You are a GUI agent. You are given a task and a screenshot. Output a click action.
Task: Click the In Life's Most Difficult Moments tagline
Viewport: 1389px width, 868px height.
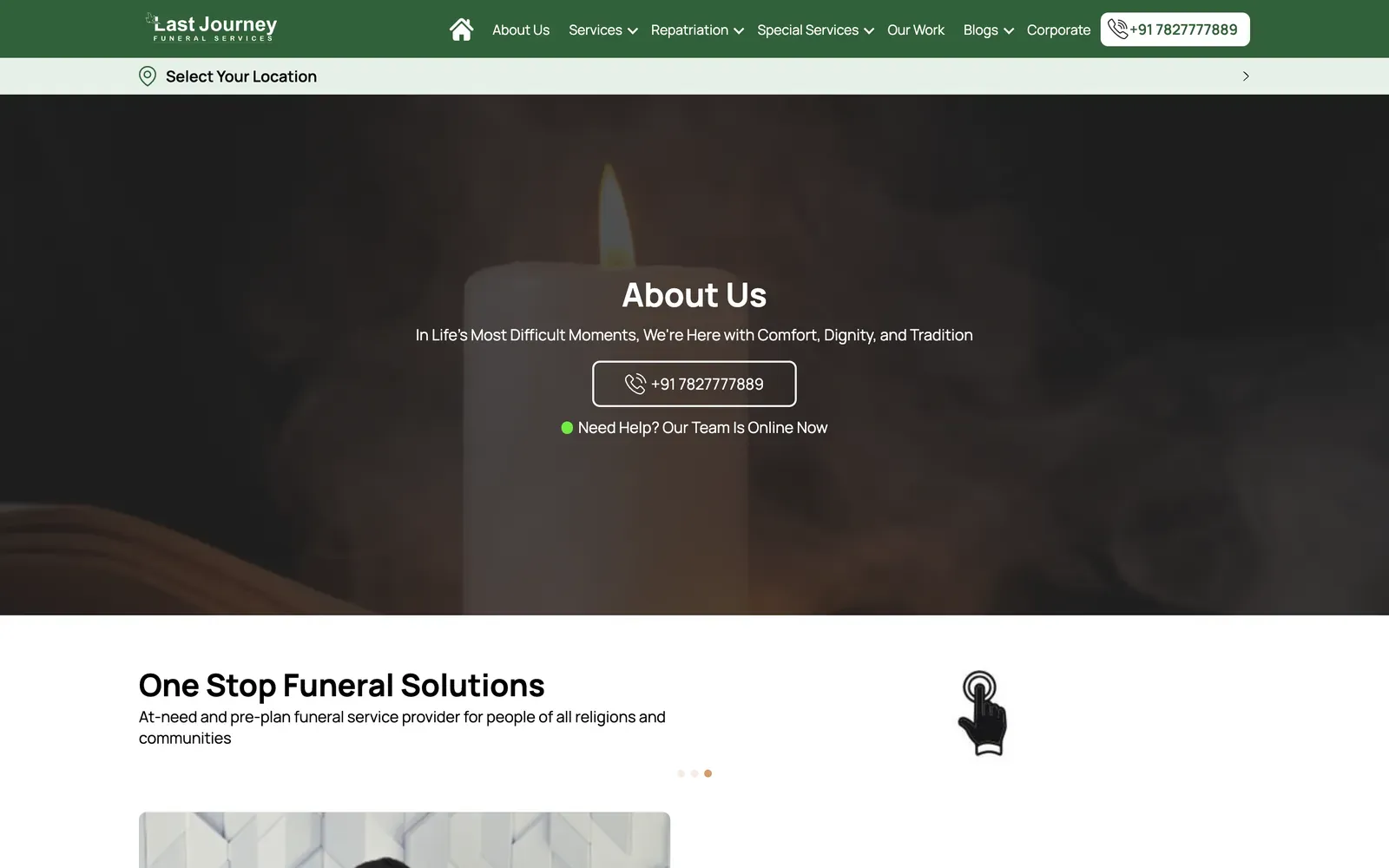(694, 335)
